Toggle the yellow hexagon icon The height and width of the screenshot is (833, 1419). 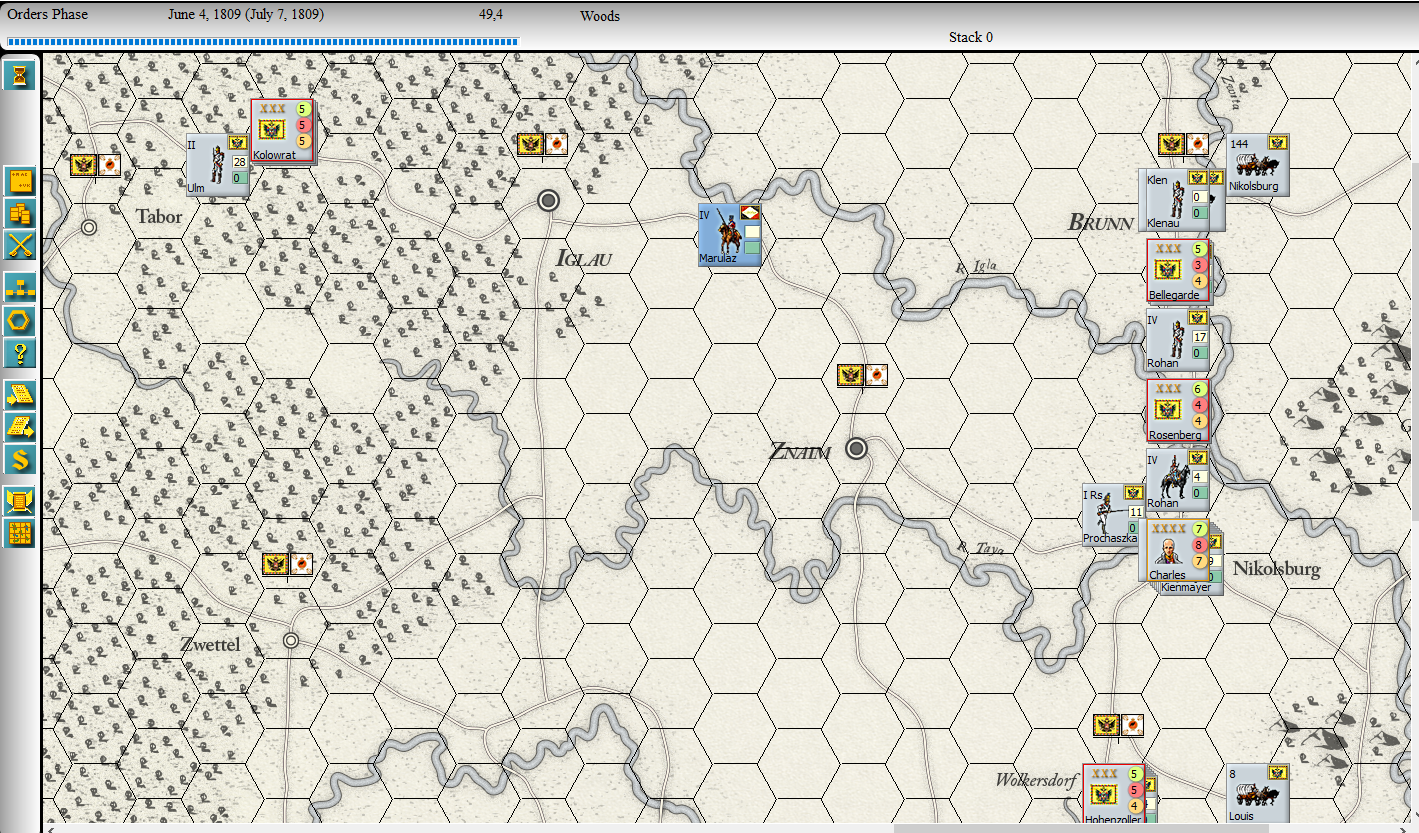click(x=20, y=320)
